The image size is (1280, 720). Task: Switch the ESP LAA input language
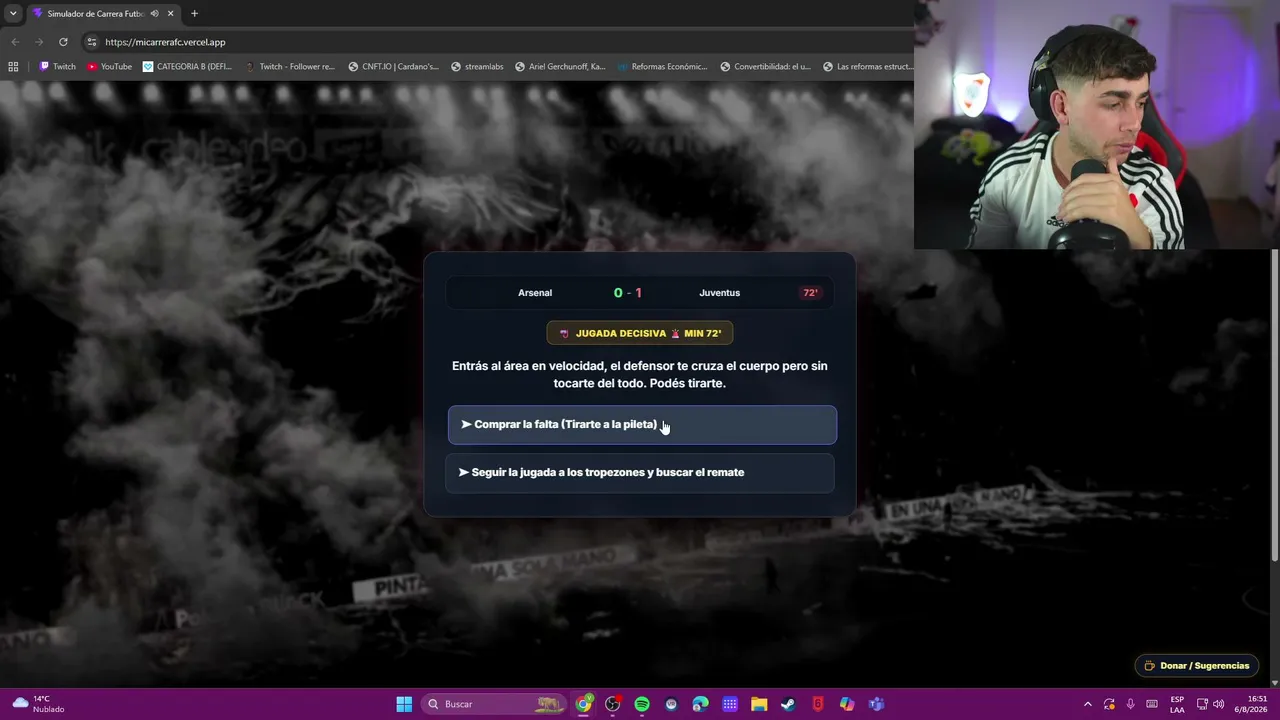[x=1177, y=704]
